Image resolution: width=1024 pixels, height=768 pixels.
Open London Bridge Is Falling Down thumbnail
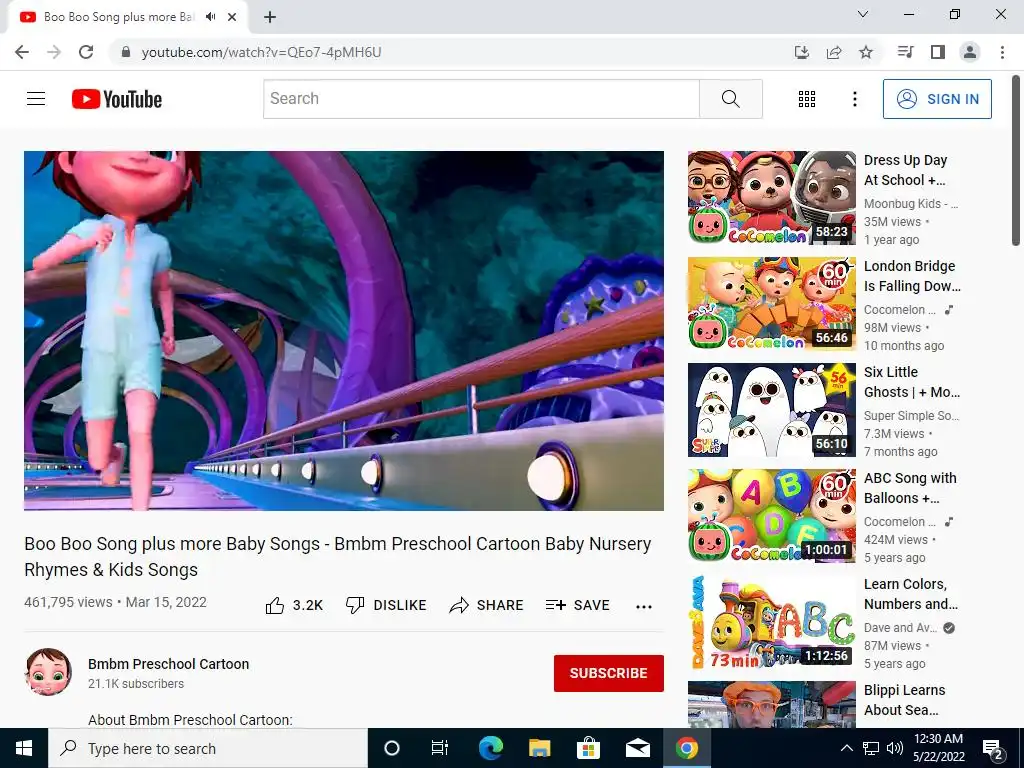click(x=771, y=304)
